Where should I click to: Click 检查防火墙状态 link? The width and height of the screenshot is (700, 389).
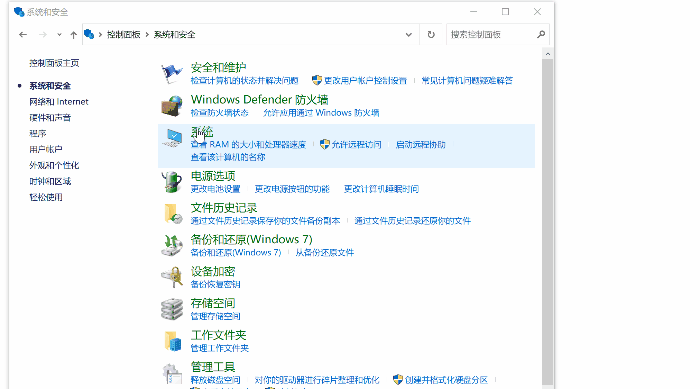[x=220, y=113]
